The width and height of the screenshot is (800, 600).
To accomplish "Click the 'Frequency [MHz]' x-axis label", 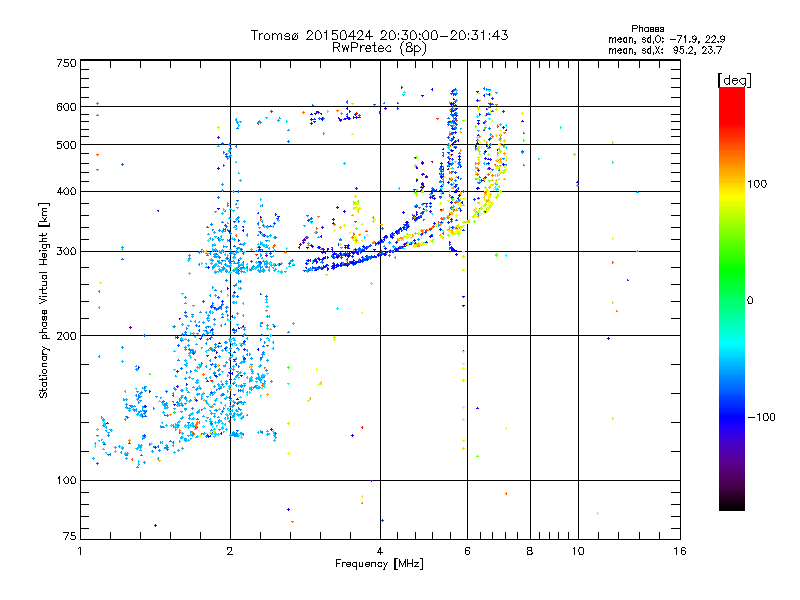I will click(379, 564).
